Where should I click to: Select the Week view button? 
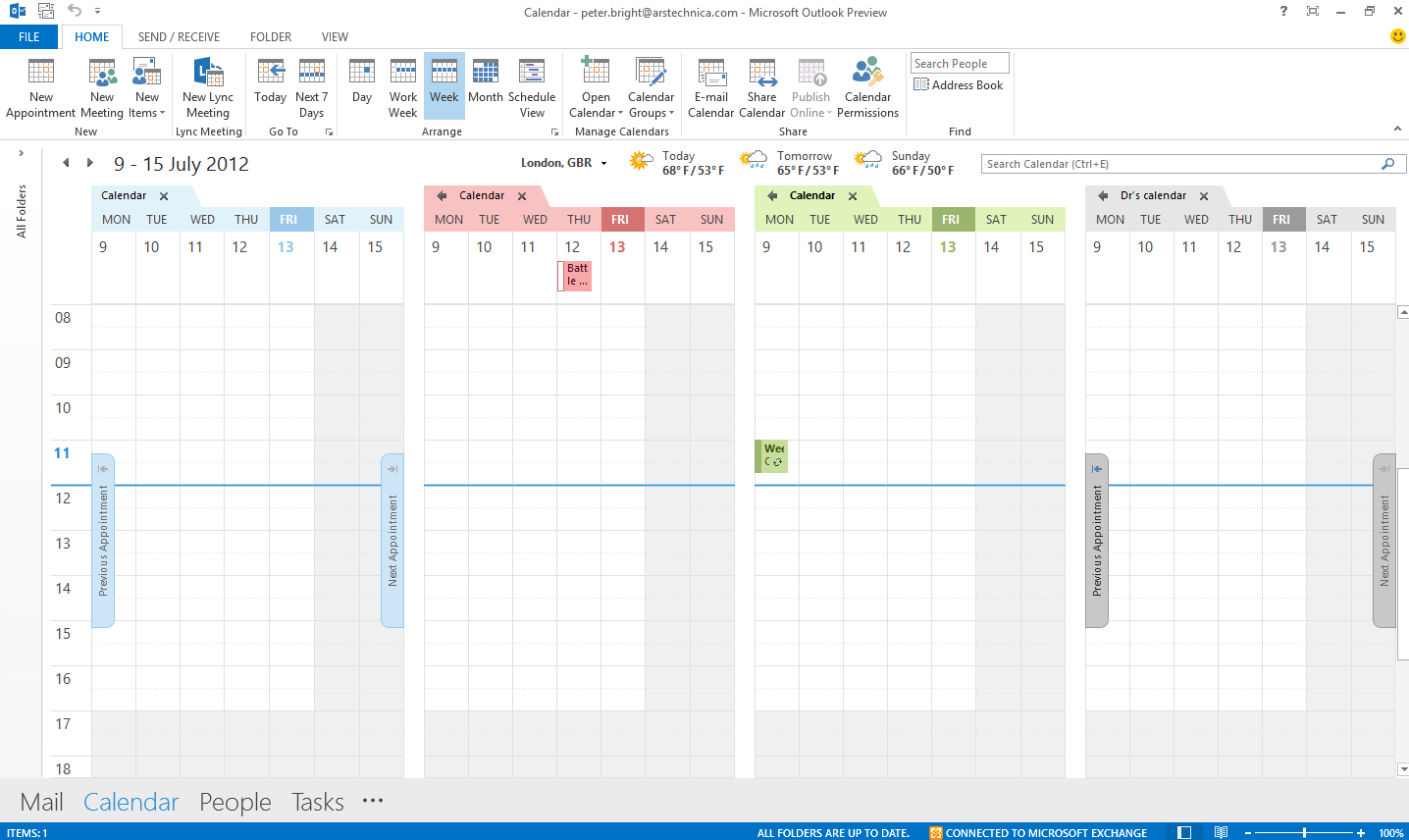tap(444, 87)
